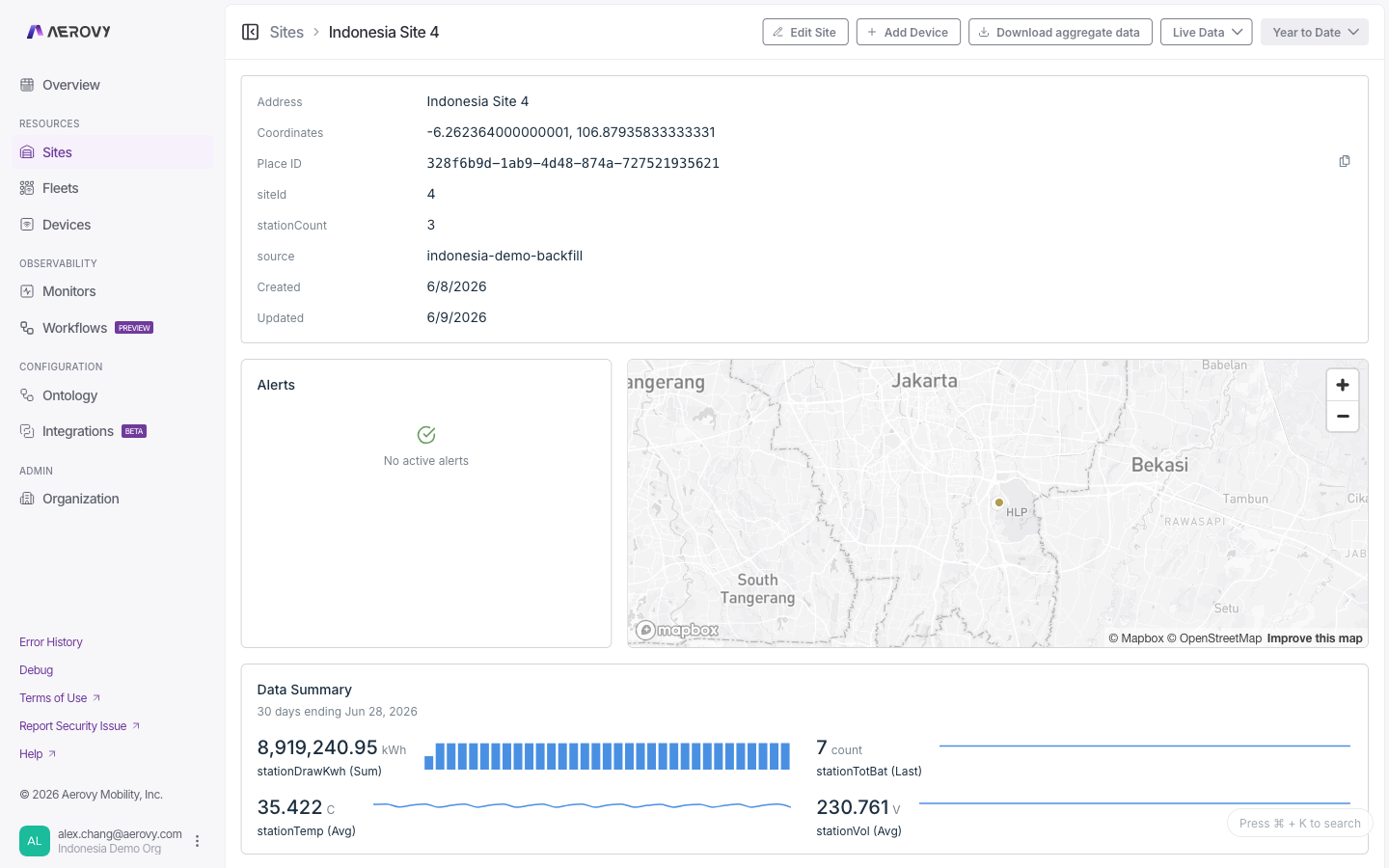The image size is (1389, 868).
Task: Click the 35.422 C temperature value
Action: [x=296, y=807]
